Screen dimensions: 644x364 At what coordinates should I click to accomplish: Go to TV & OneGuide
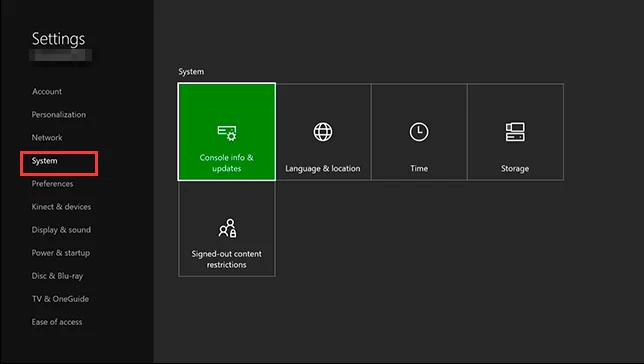60,299
